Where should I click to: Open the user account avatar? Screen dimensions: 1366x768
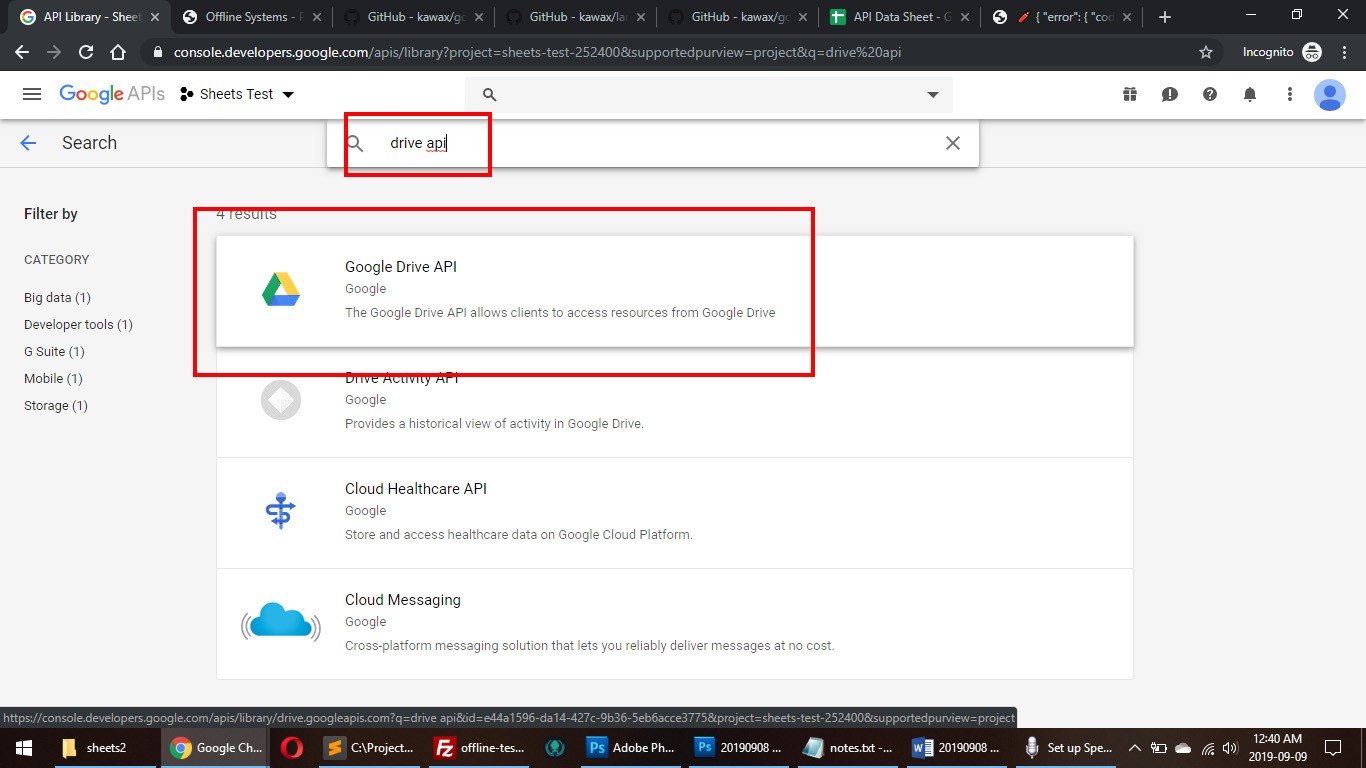1330,95
